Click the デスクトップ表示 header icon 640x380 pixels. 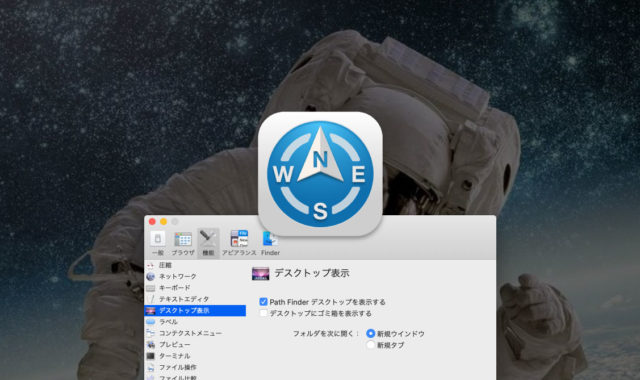[260, 273]
